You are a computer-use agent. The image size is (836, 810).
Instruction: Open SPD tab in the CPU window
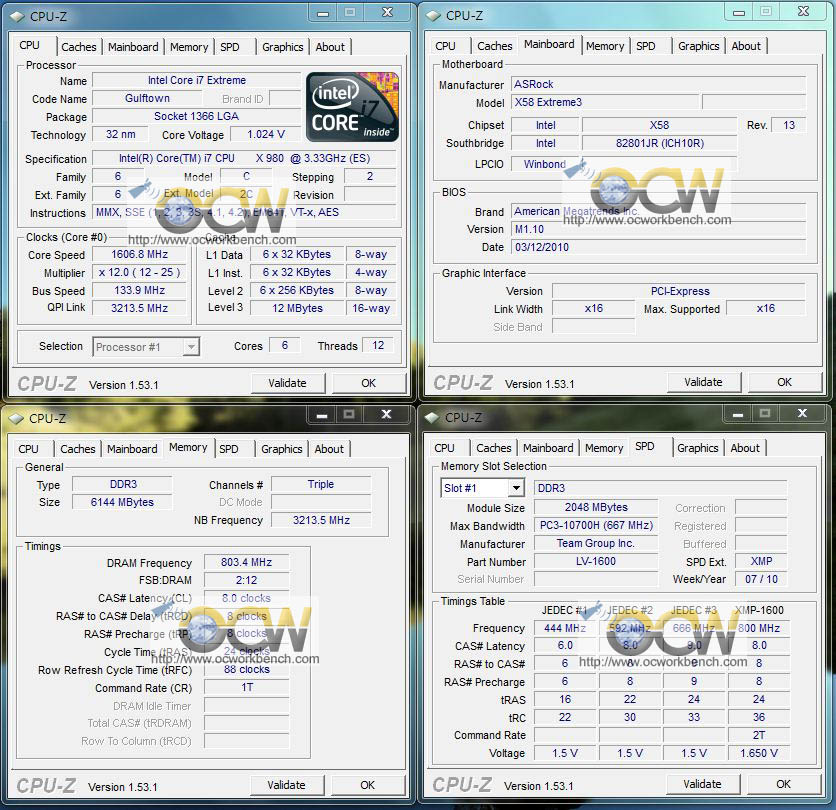click(x=230, y=47)
